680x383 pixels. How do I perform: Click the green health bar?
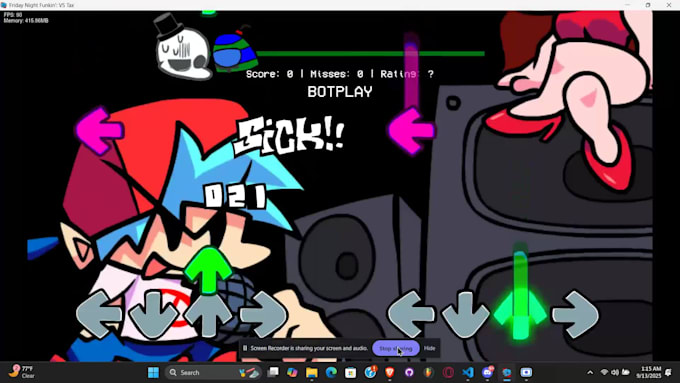click(371, 54)
